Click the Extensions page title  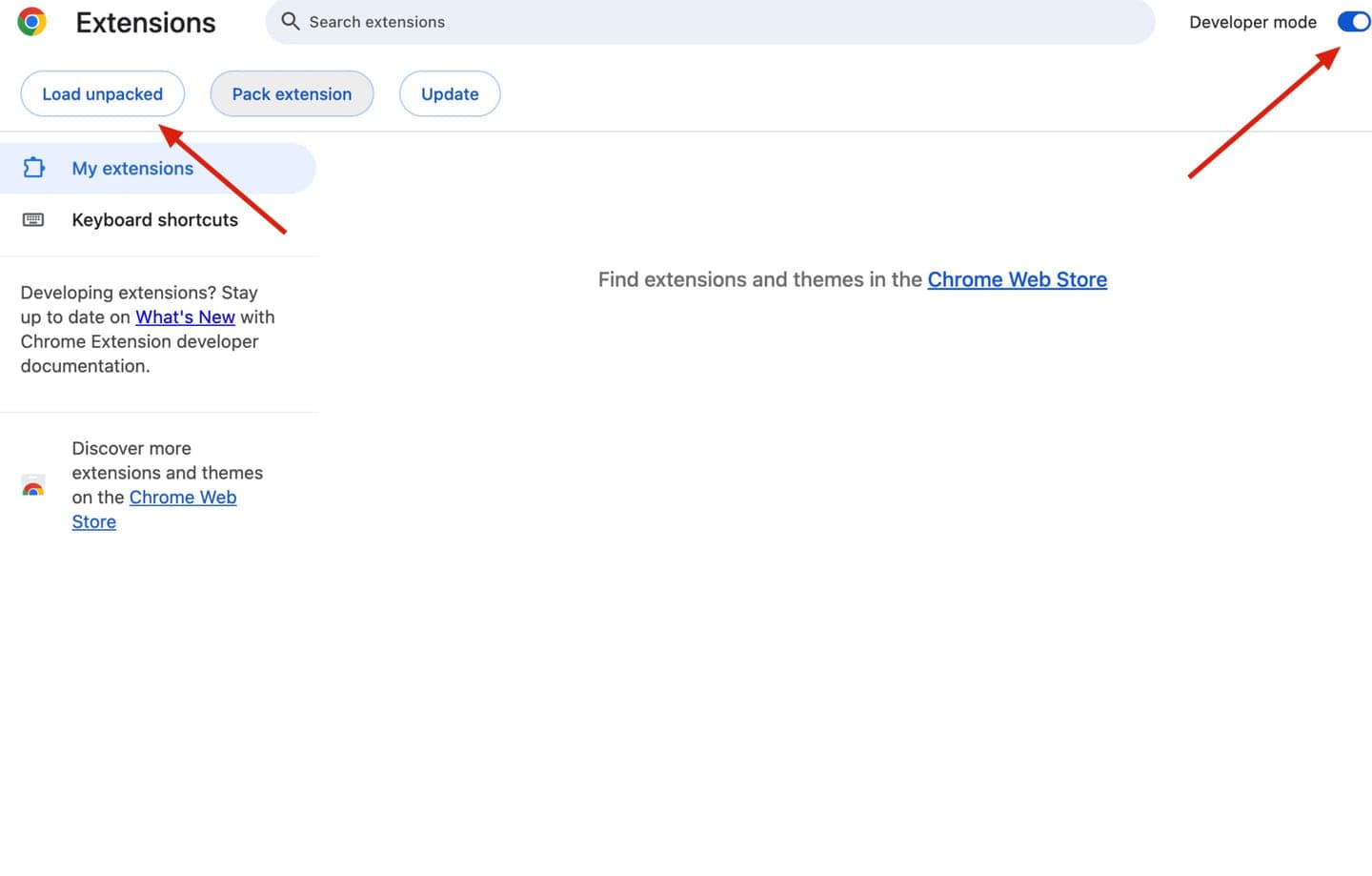[x=146, y=23]
